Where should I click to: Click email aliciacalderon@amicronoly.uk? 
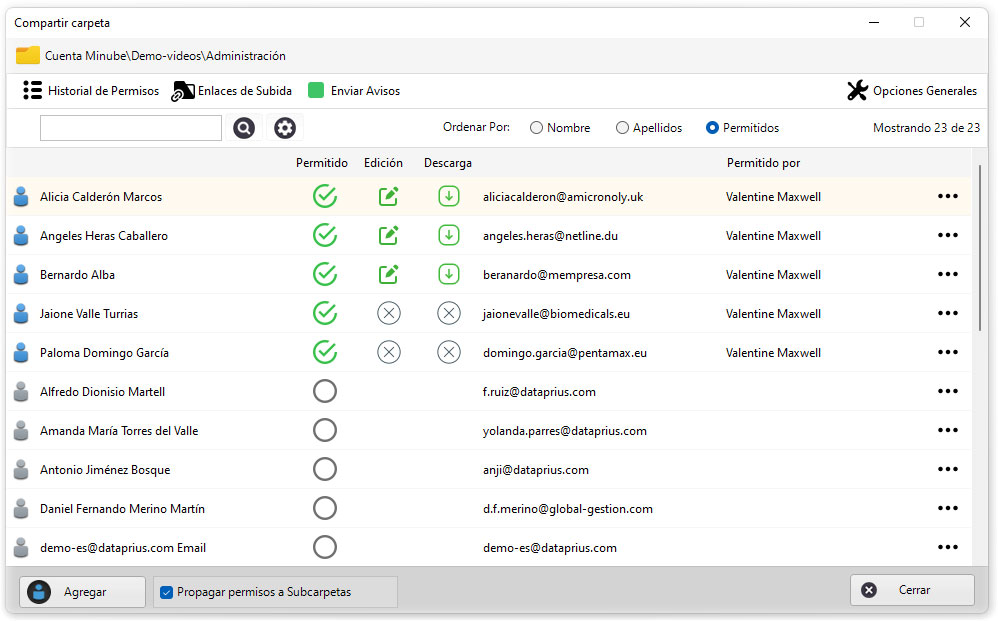pyautogui.click(x=563, y=197)
